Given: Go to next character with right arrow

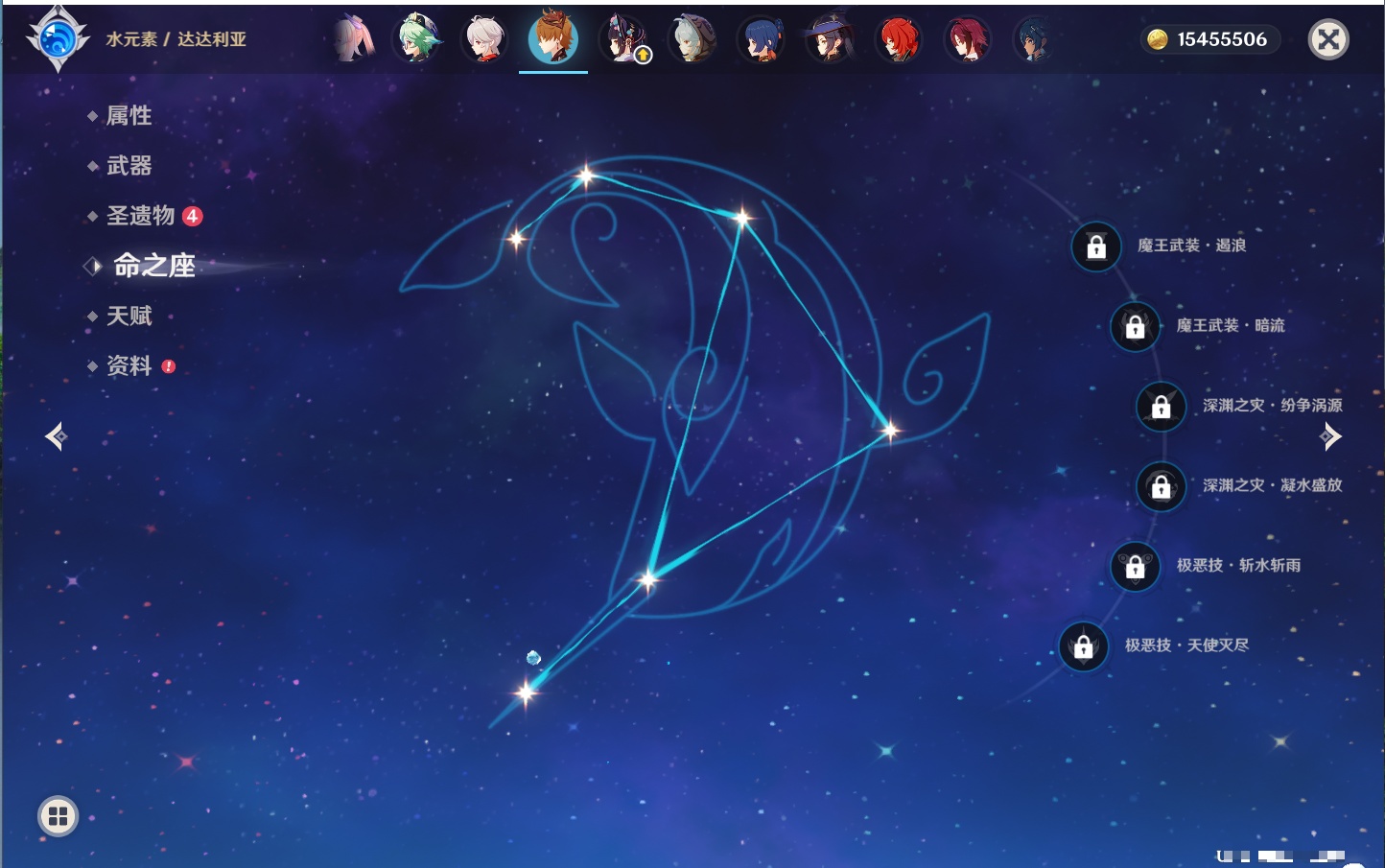Looking at the screenshot, I should pyautogui.click(x=1330, y=436).
